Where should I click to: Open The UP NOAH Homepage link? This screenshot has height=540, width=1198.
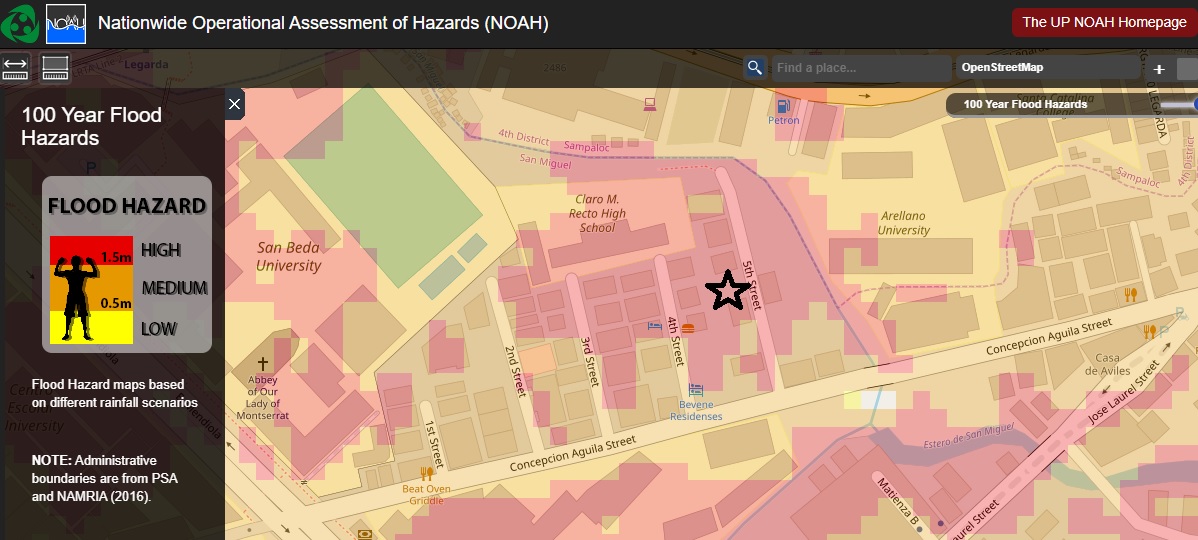pos(1103,22)
